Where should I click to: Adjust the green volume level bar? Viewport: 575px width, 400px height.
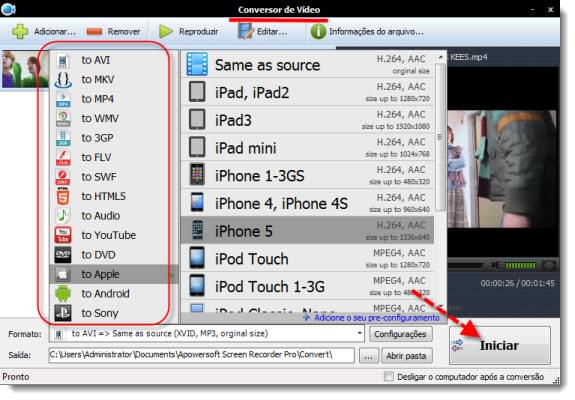click(x=521, y=265)
